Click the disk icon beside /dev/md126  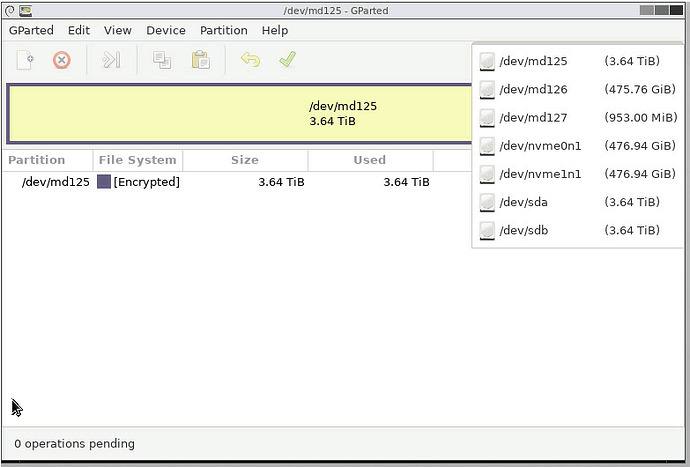[x=487, y=89]
